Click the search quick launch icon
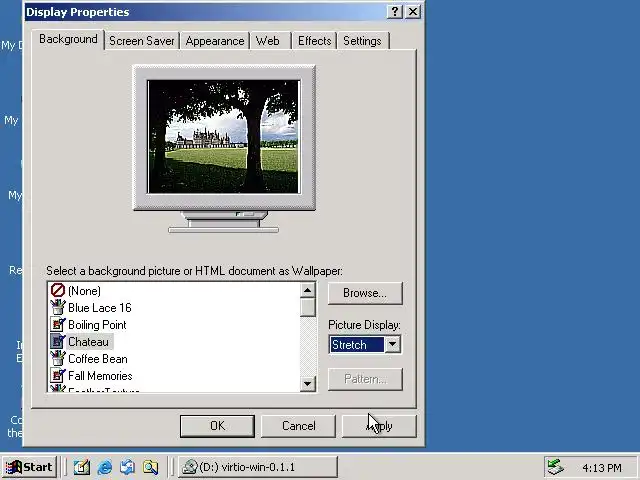Screen dimensions: 640x480 (150, 467)
